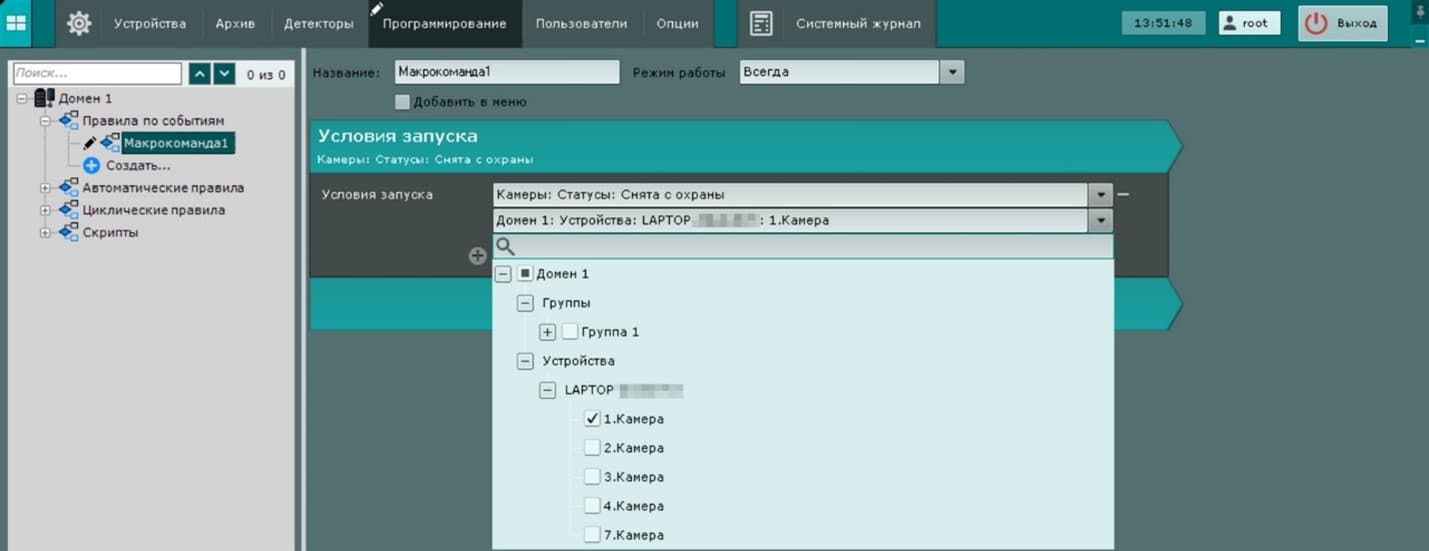Screen dimensions: 1429x551
Task: Add a condition with the round plus icon
Action: coord(478,256)
